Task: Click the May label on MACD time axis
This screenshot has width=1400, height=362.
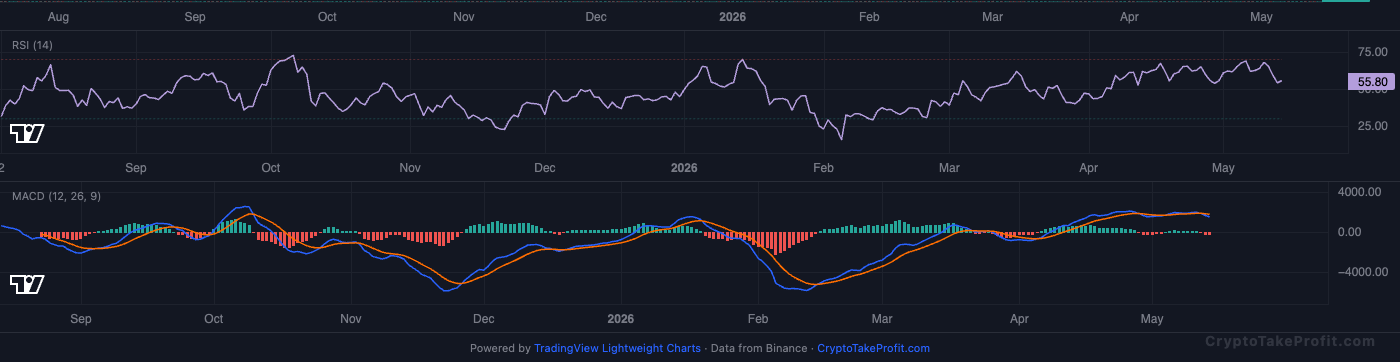Action: point(1153,320)
